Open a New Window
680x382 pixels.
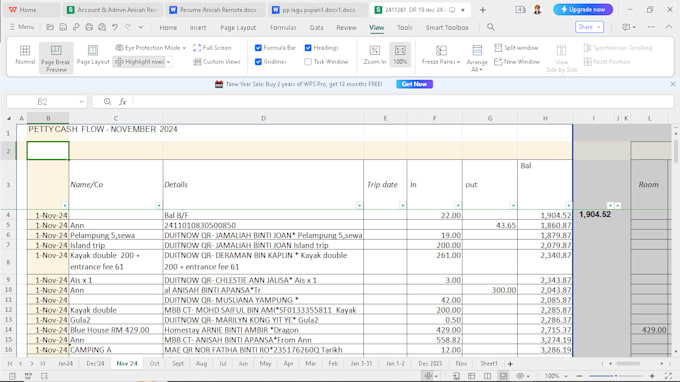(517, 62)
